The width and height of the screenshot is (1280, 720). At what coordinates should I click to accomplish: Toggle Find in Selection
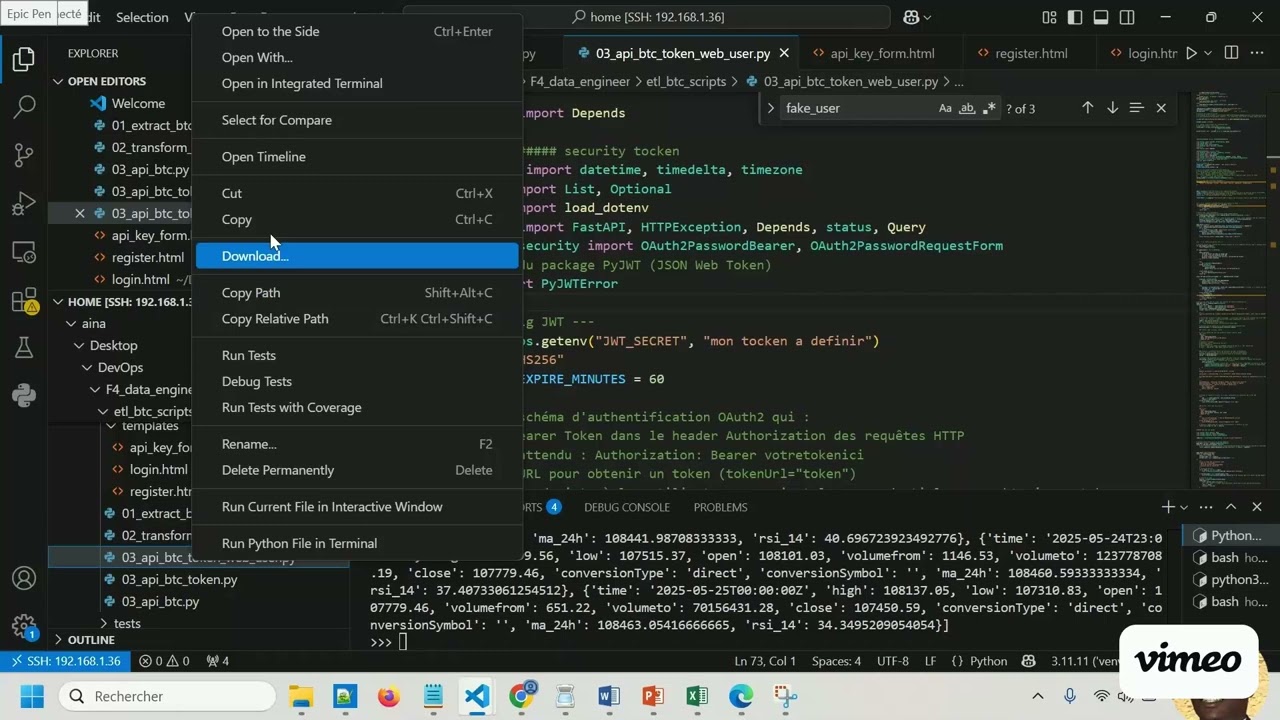(1136, 108)
